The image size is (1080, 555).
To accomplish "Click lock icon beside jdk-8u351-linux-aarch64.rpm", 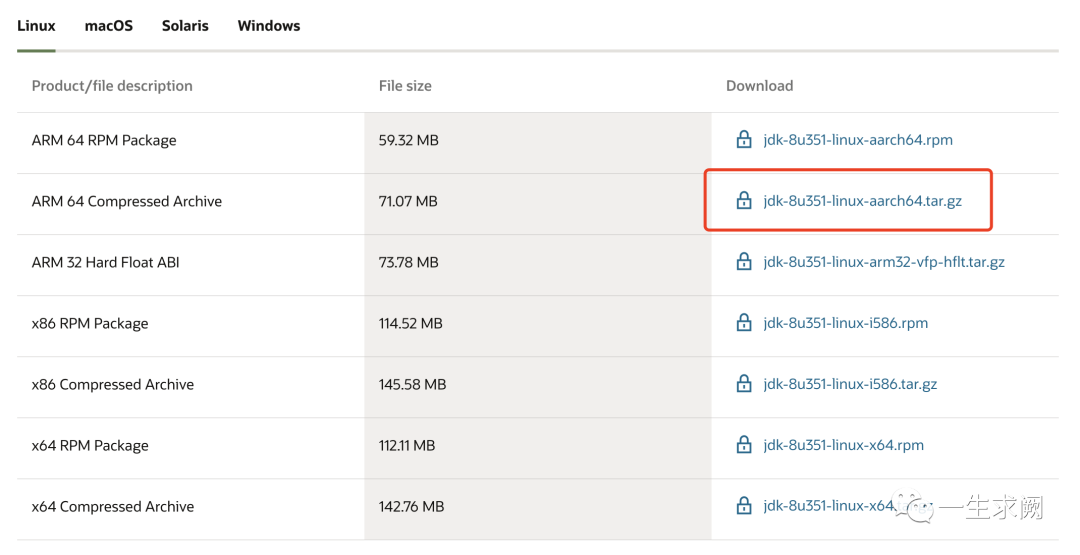I will (x=744, y=140).
